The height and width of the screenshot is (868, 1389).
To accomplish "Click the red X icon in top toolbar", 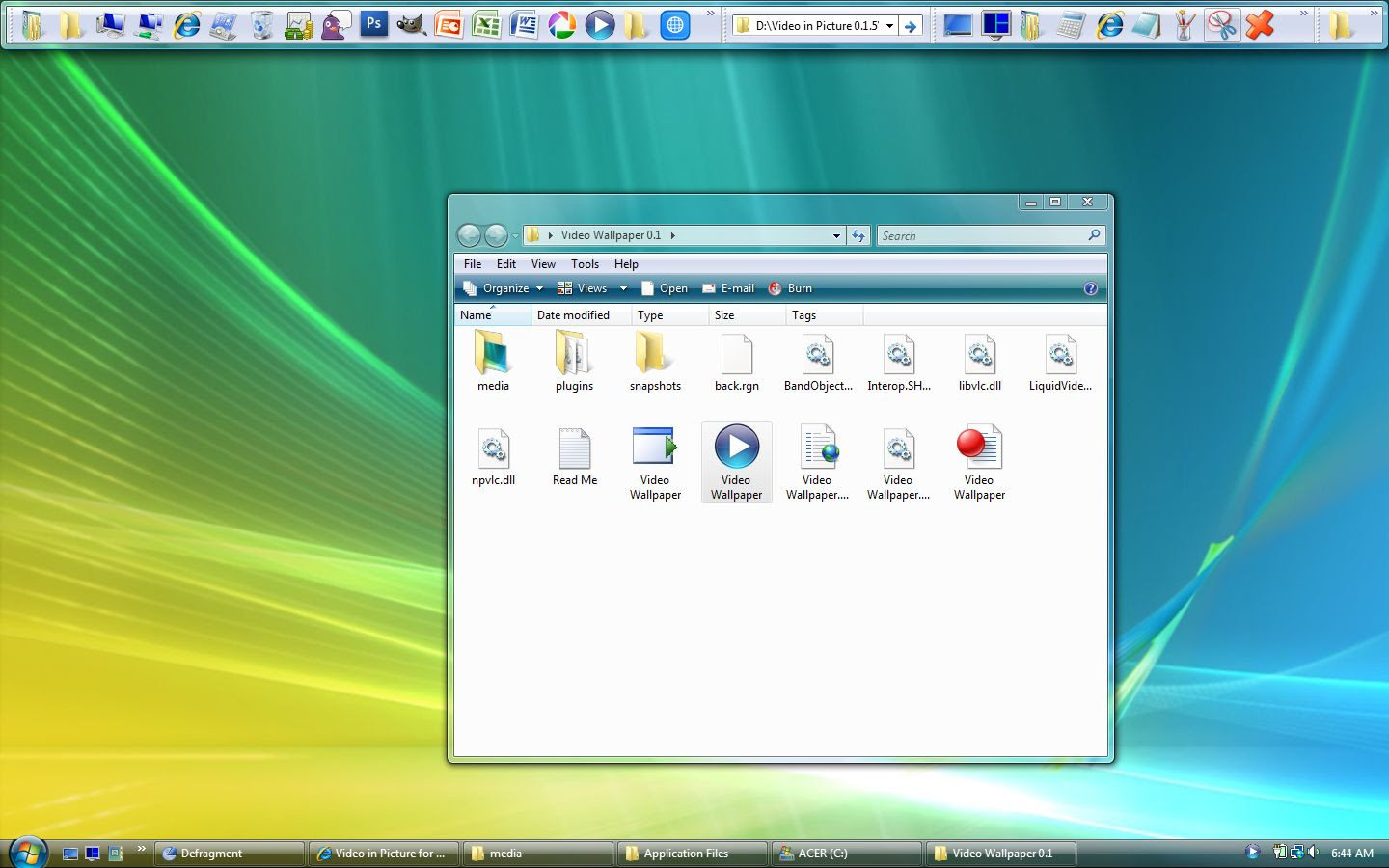I will [x=1259, y=25].
